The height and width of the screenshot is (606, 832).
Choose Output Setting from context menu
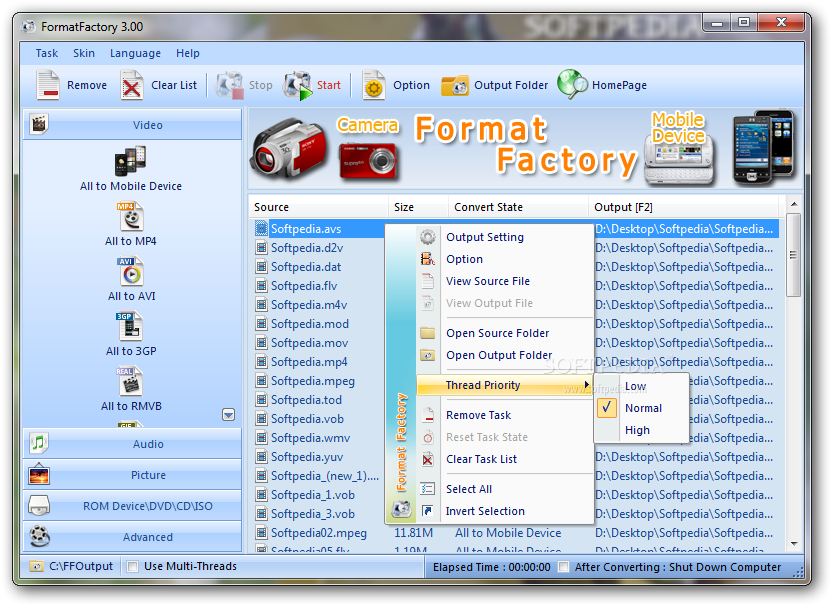click(x=505, y=237)
